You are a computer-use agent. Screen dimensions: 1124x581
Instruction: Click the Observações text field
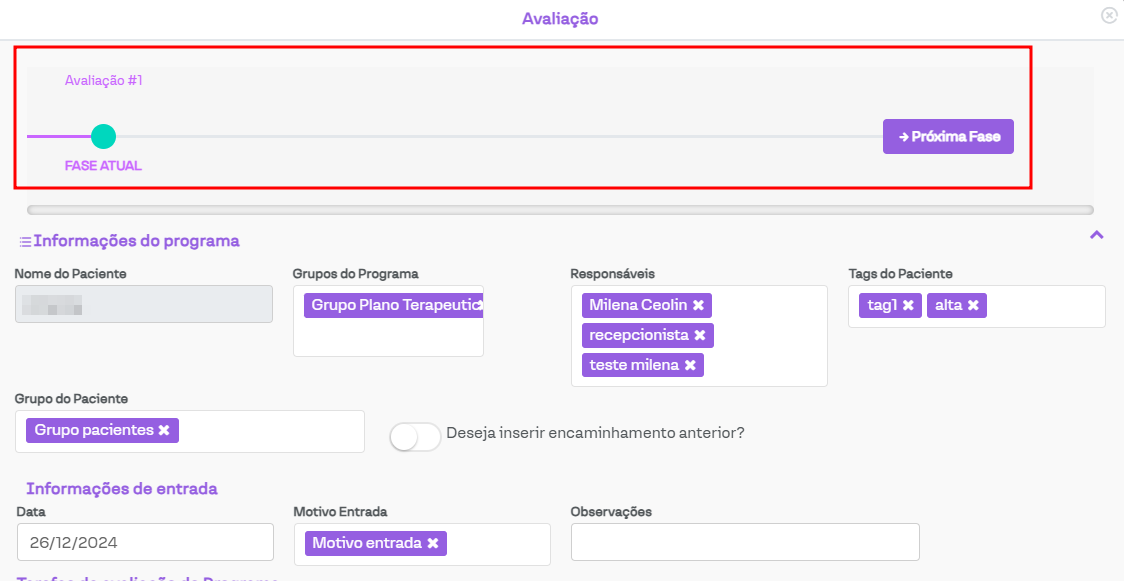(x=744, y=542)
